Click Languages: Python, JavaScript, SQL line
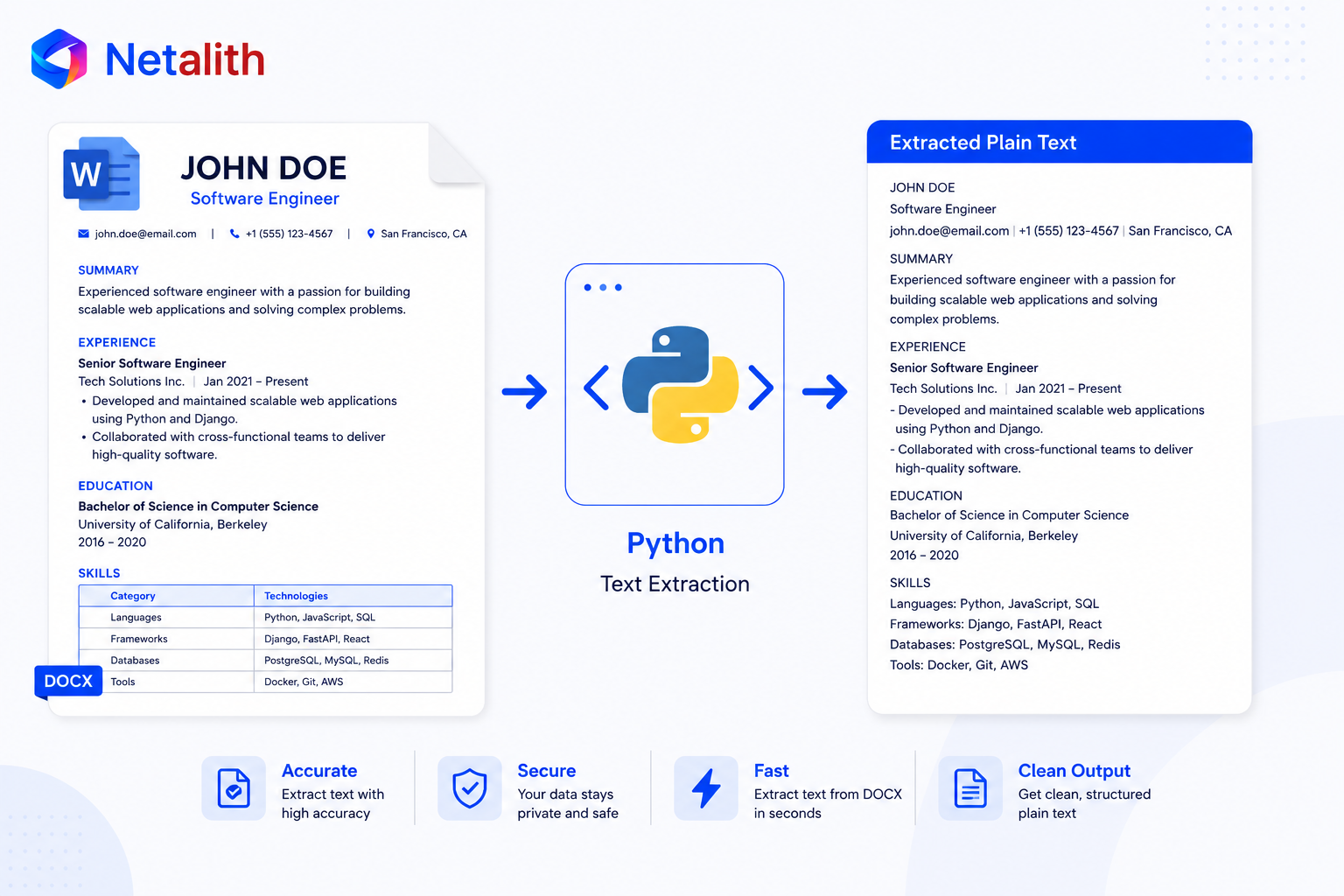Screen dimensions: 1344x896 click(994, 604)
